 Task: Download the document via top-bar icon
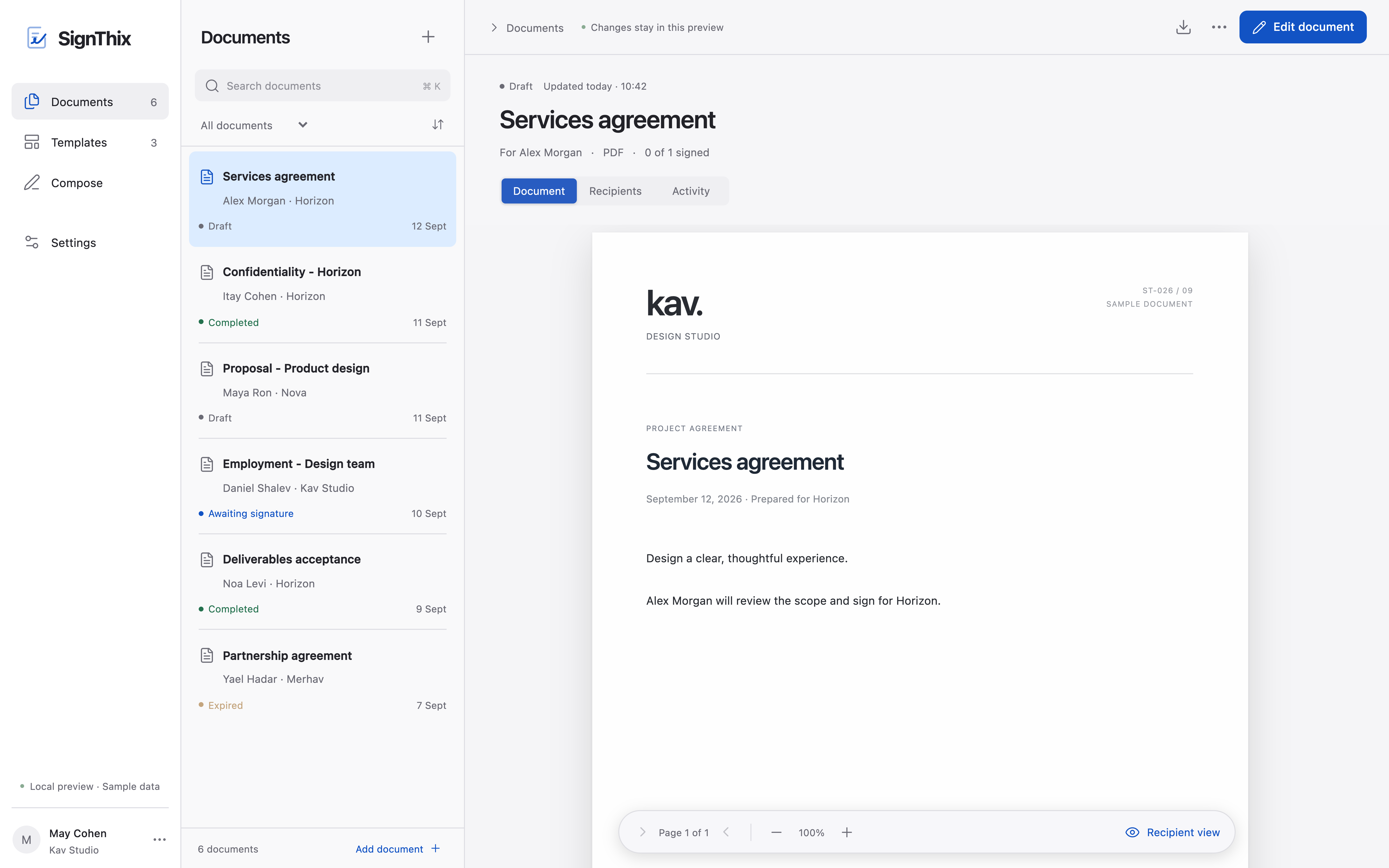[x=1184, y=27]
